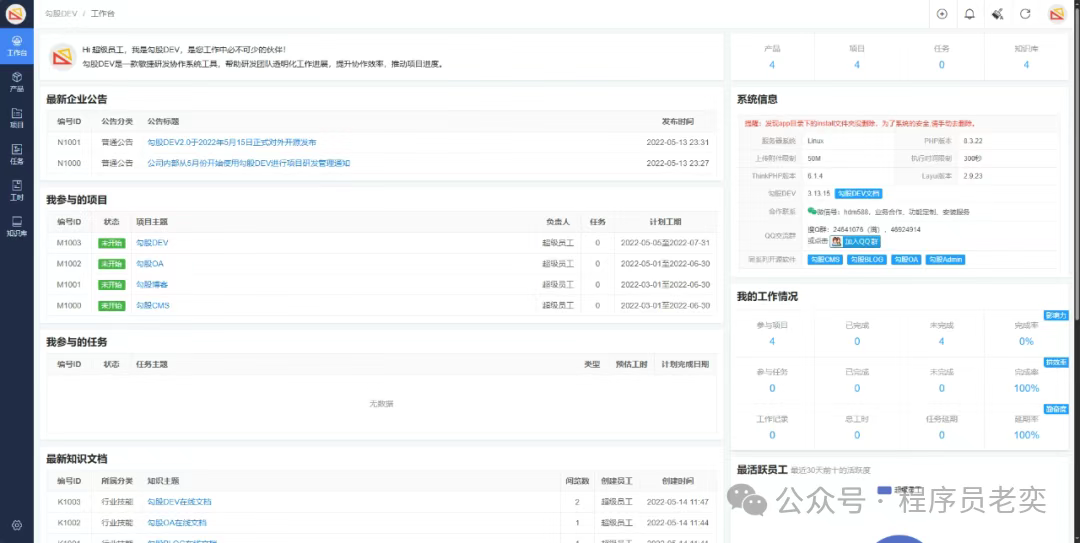Image resolution: width=1080 pixels, height=543 pixels.
Task: Open the 勾股OA project link
Action: pyautogui.click(x=150, y=263)
